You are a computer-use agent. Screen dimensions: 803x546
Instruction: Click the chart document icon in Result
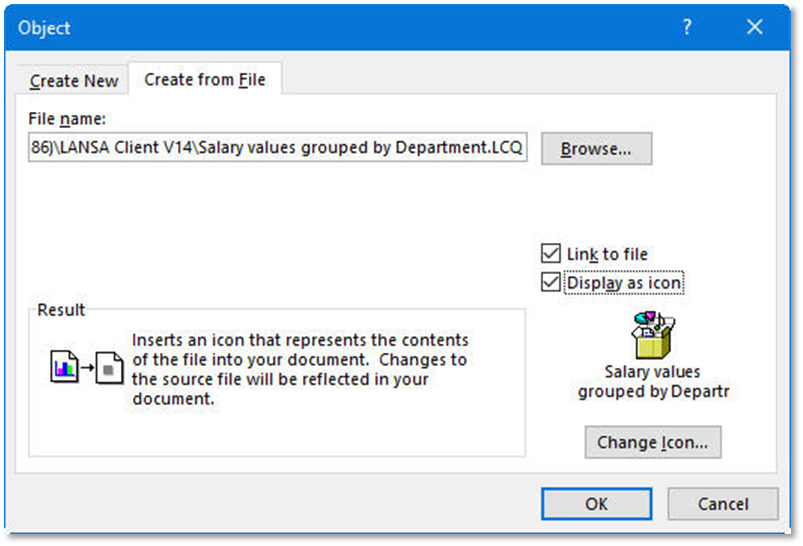[x=64, y=369]
